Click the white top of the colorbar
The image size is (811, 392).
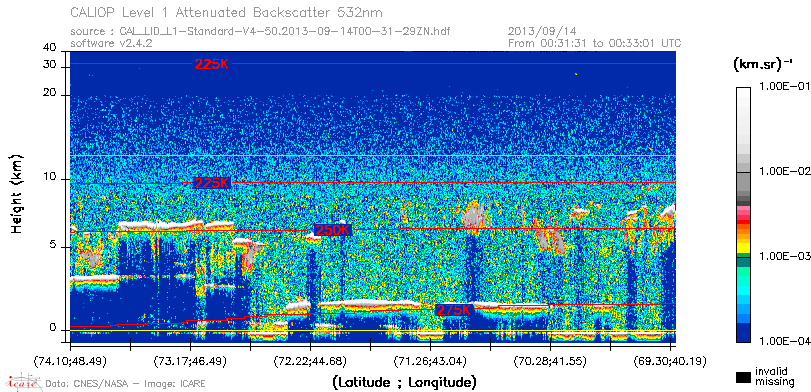coord(743,92)
